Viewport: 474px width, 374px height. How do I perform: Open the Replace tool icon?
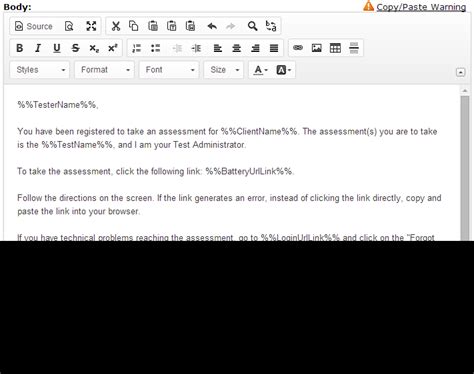(271, 26)
